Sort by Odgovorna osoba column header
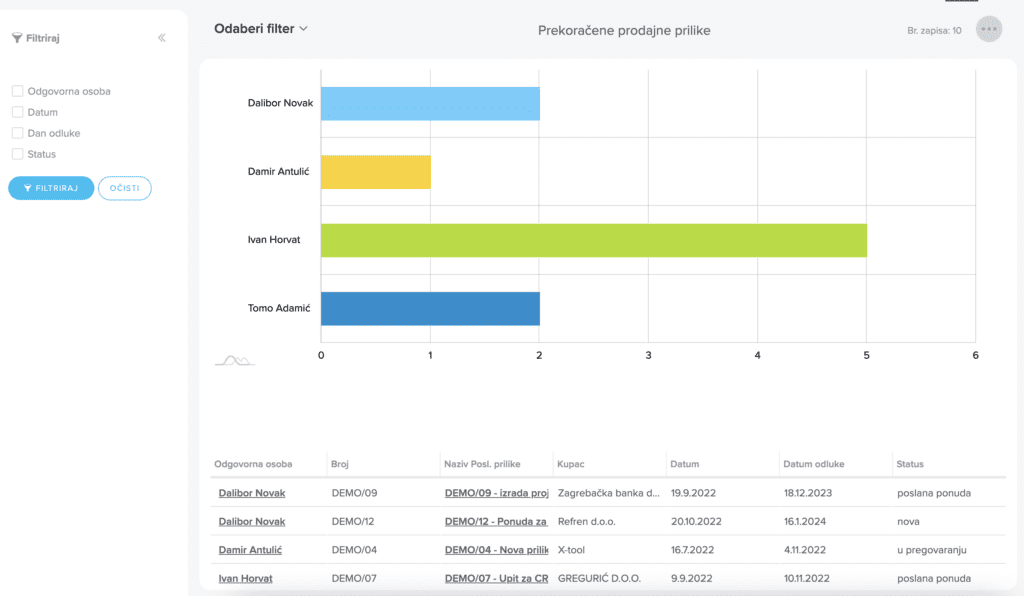The image size is (1024, 596). pos(253,464)
